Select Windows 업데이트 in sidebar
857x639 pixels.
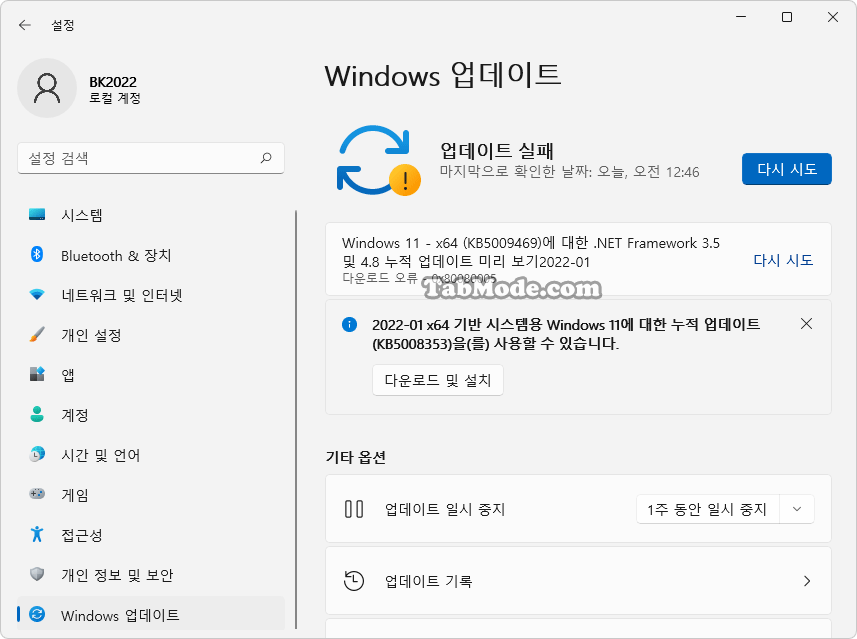(151, 614)
